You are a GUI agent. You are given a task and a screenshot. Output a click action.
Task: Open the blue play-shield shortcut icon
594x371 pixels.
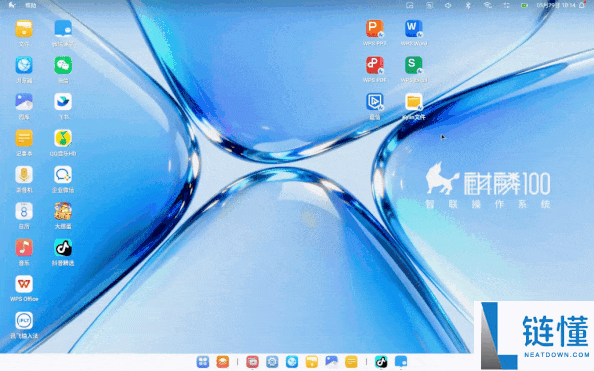tap(375, 102)
